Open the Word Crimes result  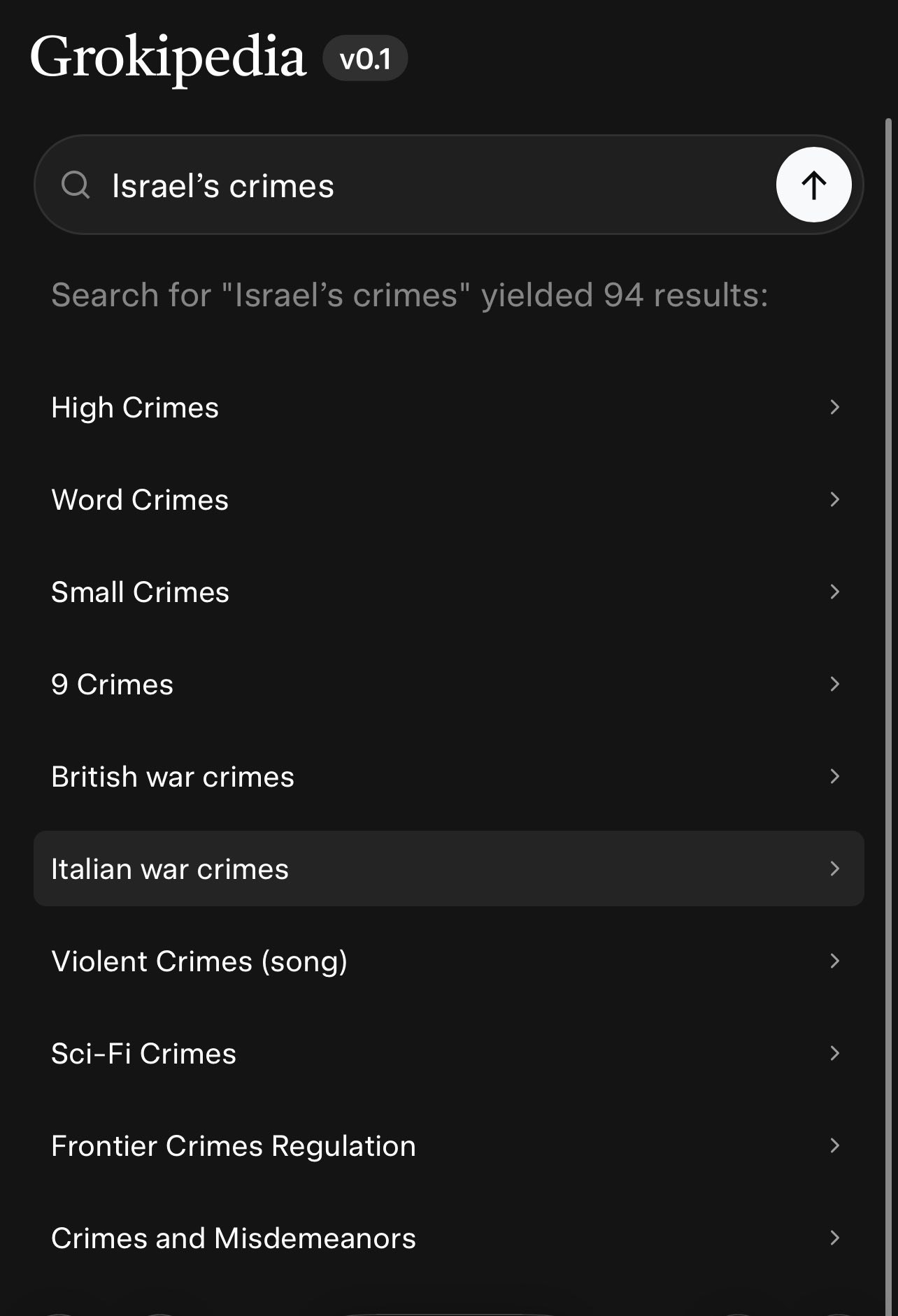coord(140,500)
